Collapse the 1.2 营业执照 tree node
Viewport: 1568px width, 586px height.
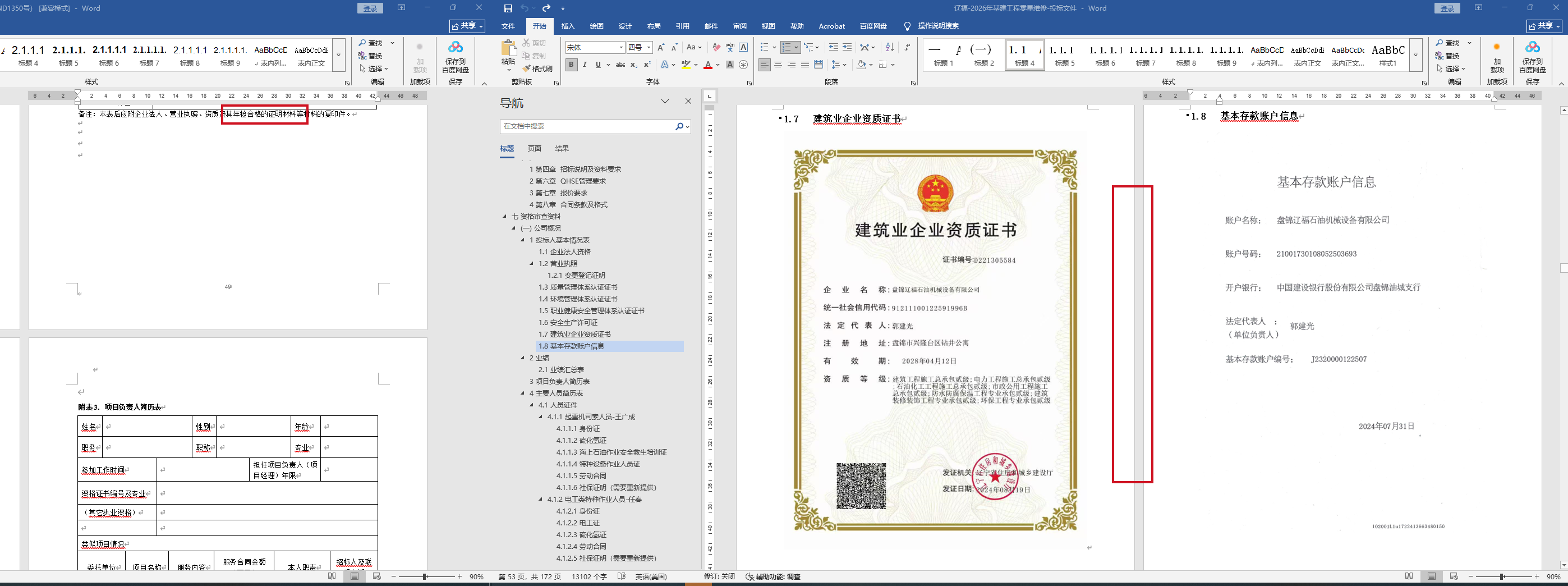point(531,264)
